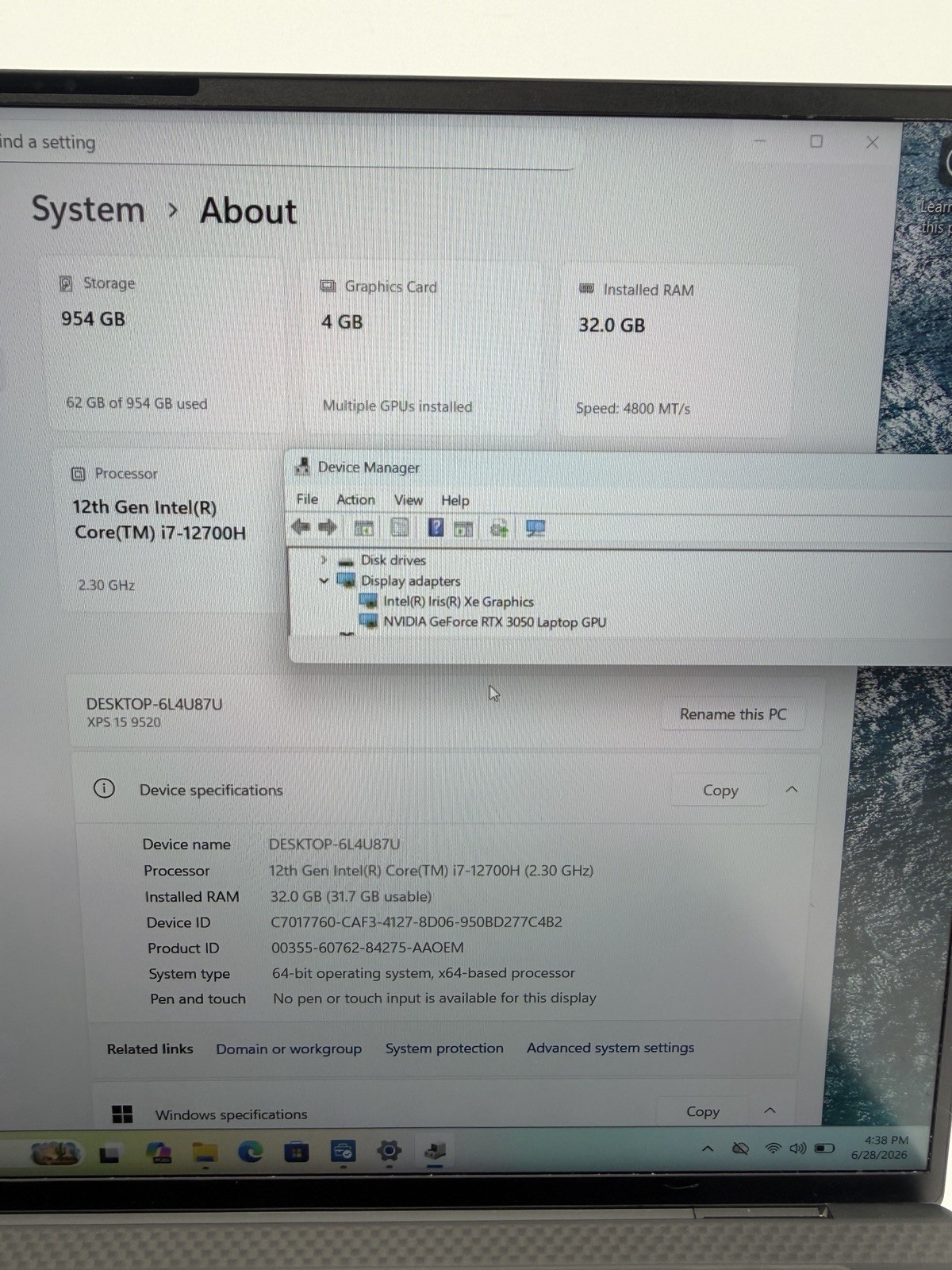Expand the Disk drives tree node
952x1270 pixels.
coord(324,560)
